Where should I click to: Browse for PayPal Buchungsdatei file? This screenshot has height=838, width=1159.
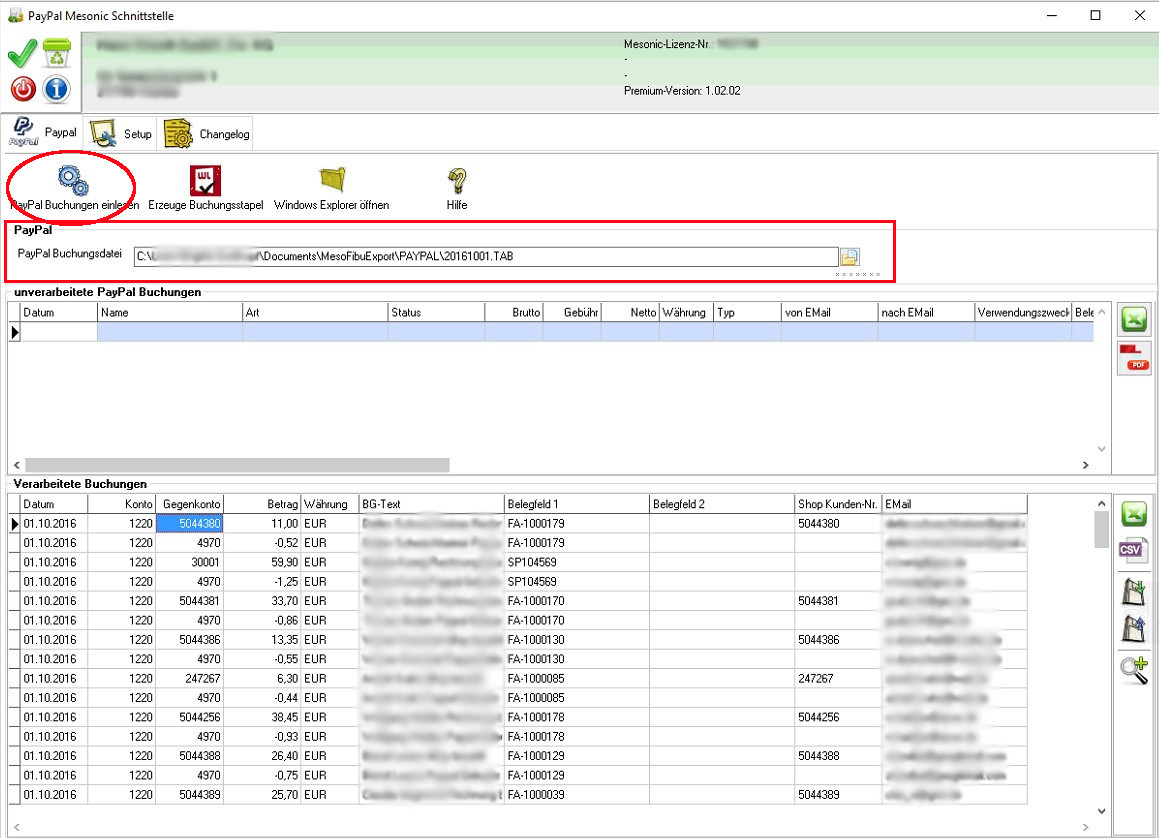coord(850,256)
